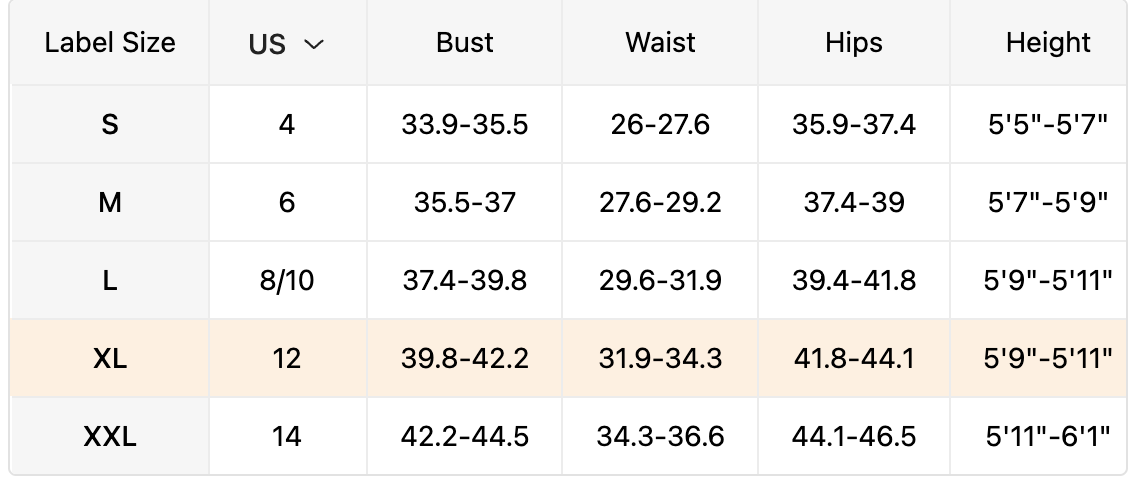Select the M size row label
Screen dimensions: 1140x486
click(110, 203)
